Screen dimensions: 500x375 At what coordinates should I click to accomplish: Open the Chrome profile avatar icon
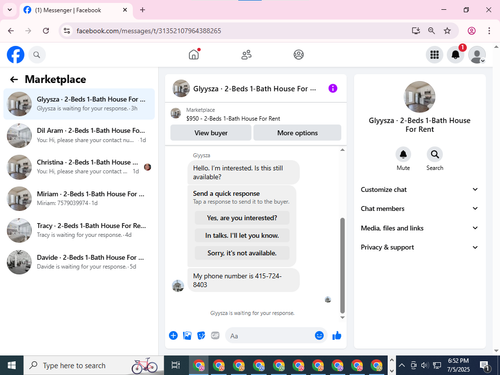click(471, 31)
